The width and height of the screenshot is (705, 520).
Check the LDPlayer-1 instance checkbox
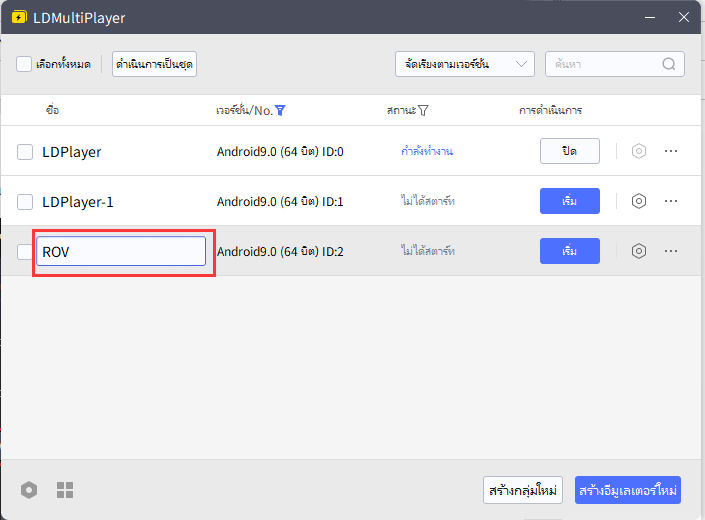[x=25, y=202]
